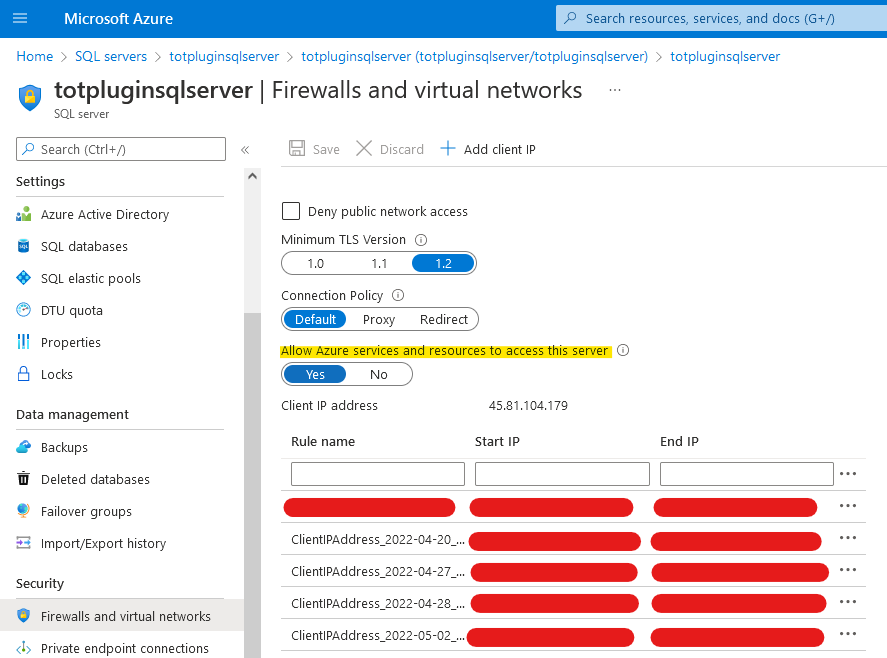Open ellipsis menu for ClientIPAddress_2022-05-02 rule
This screenshot has width=887, height=658.
click(848, 634)
